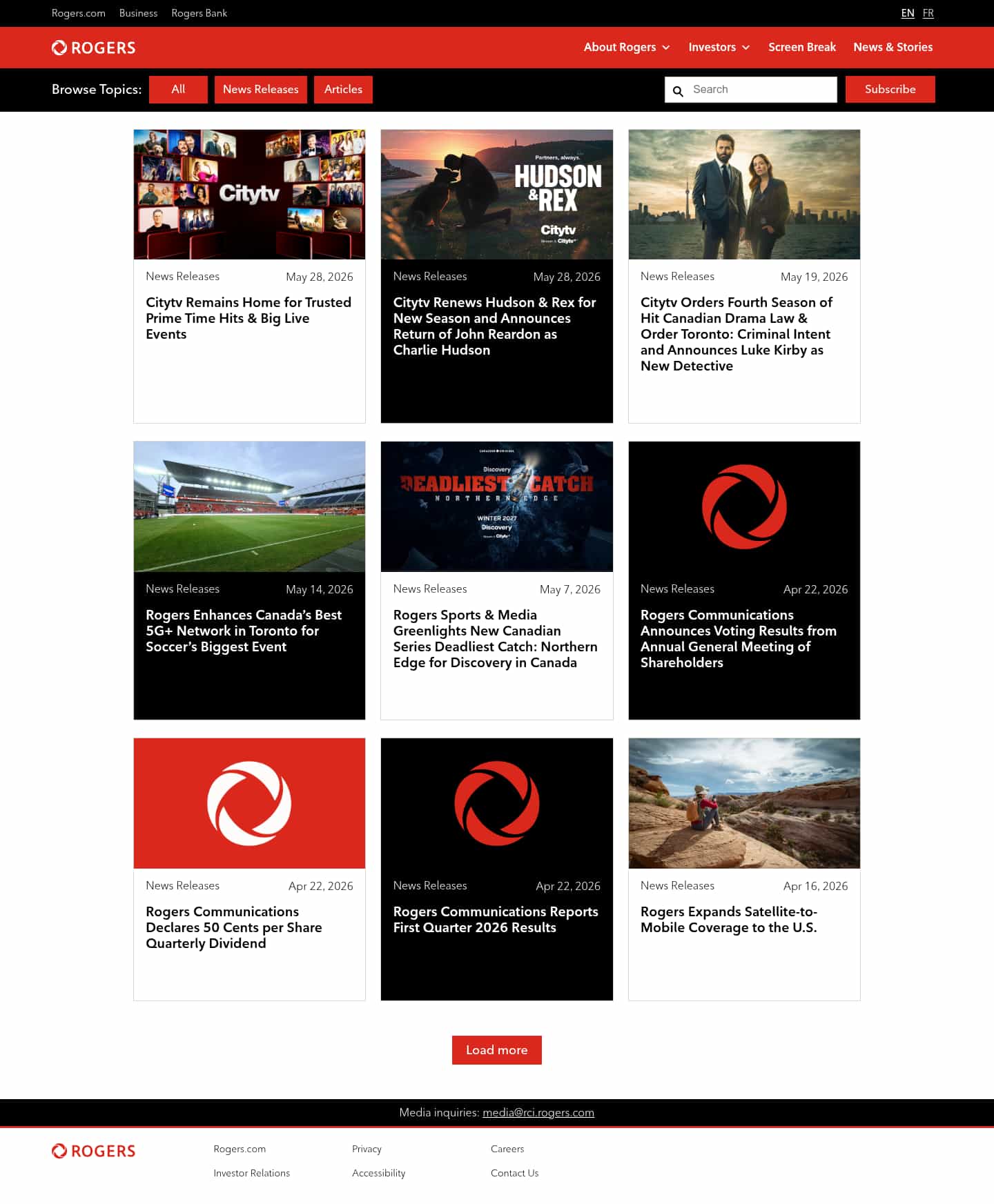
Task: Click the Rogers logo in the footer
Action: tap(93, 1151)
